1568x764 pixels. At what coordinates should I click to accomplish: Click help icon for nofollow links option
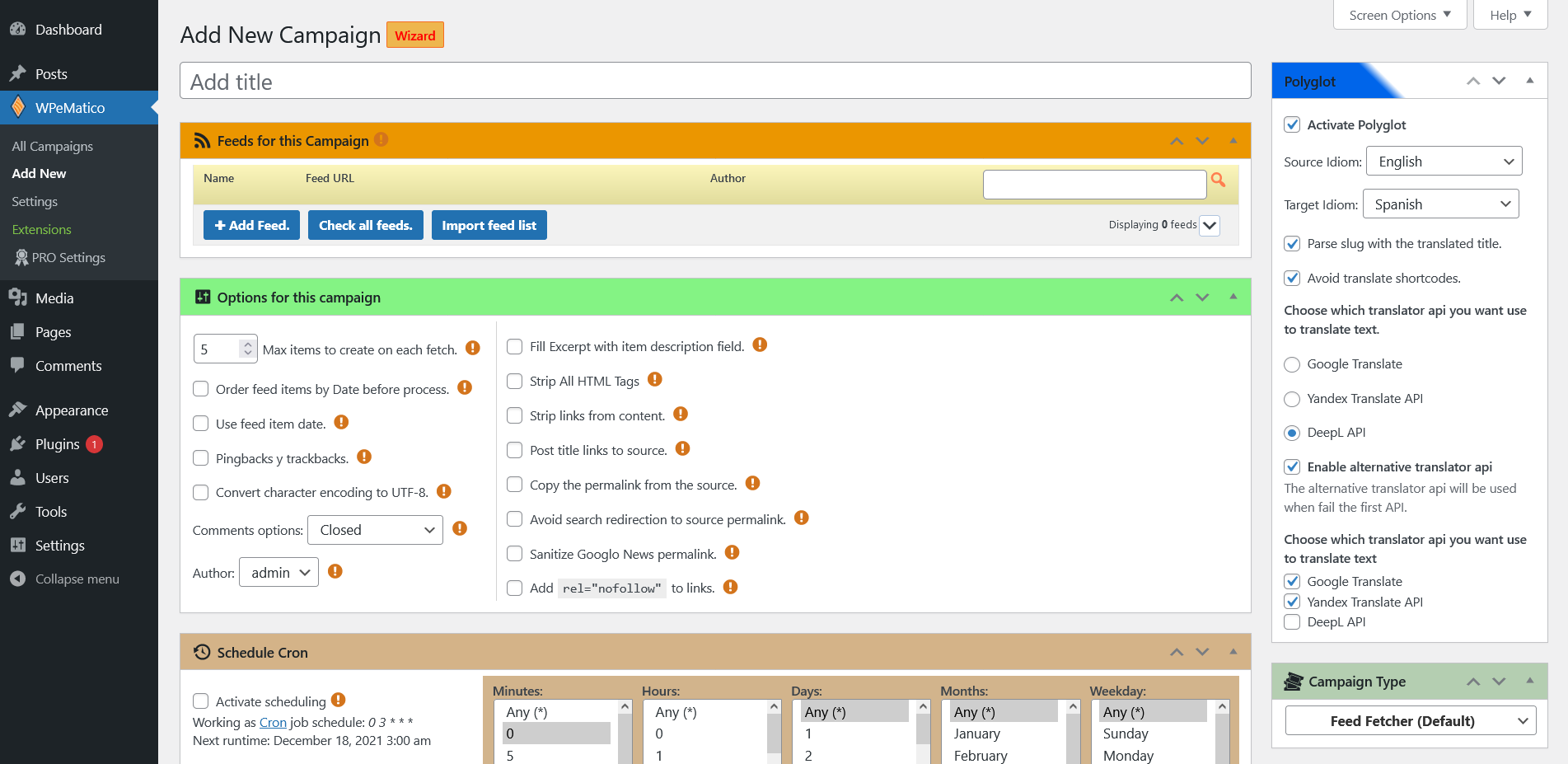[x=730, y=587]
